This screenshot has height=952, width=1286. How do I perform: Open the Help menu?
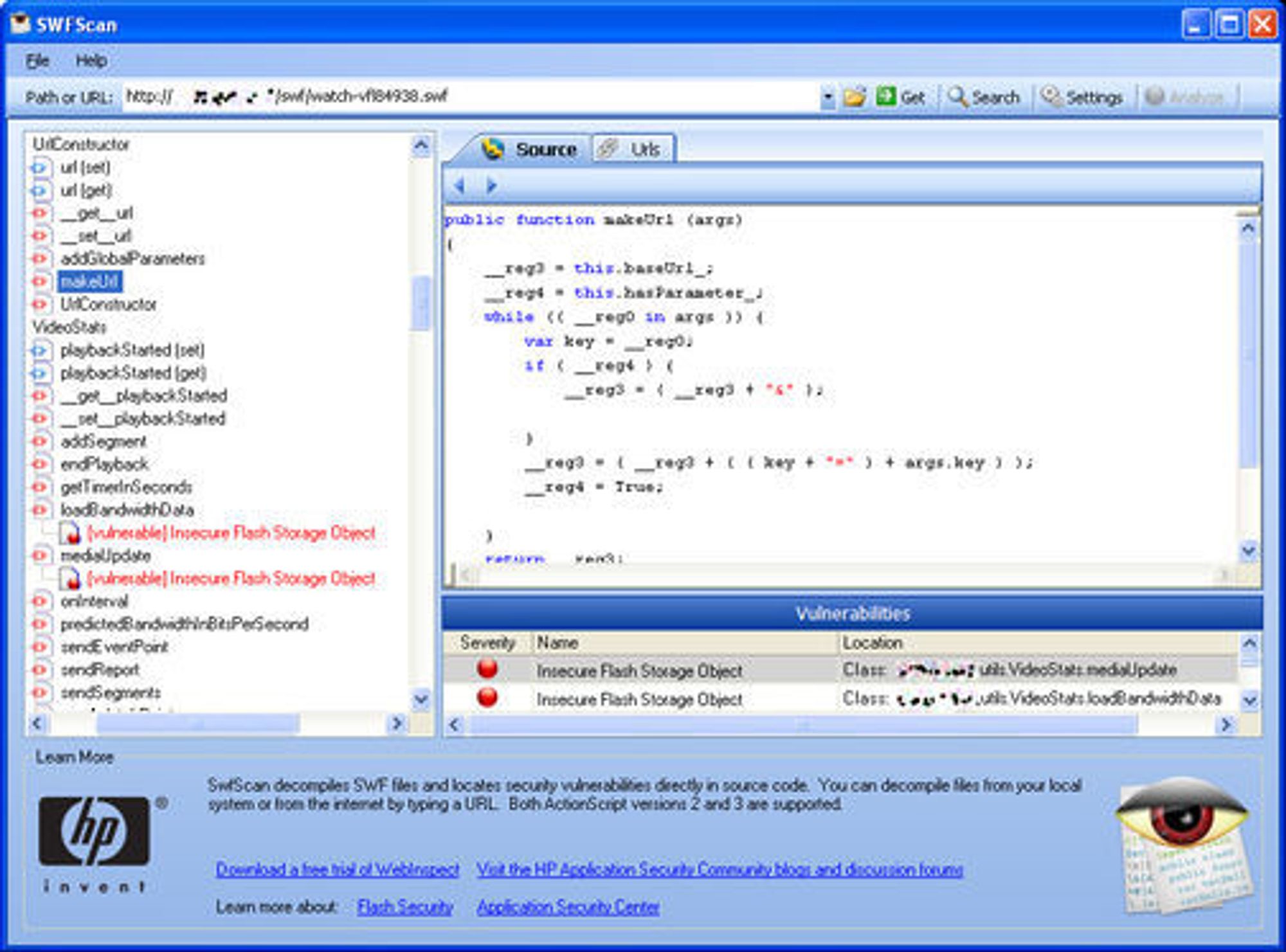[91, 61]
